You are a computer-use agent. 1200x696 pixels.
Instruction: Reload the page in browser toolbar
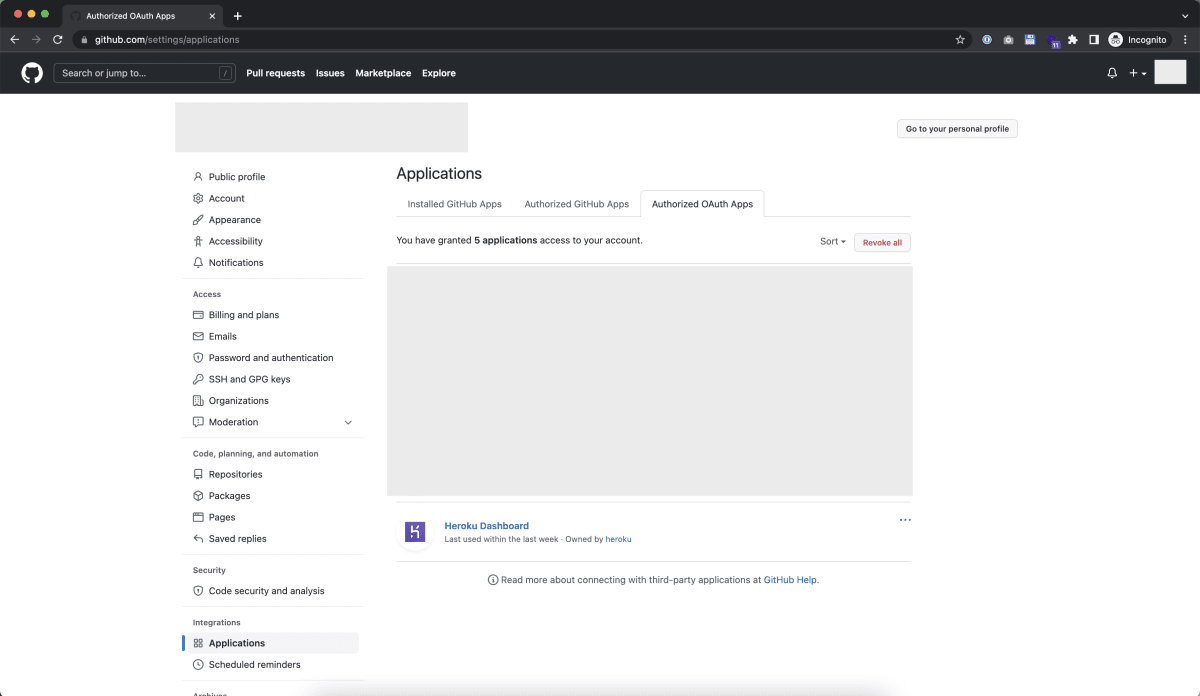[57, 40]
